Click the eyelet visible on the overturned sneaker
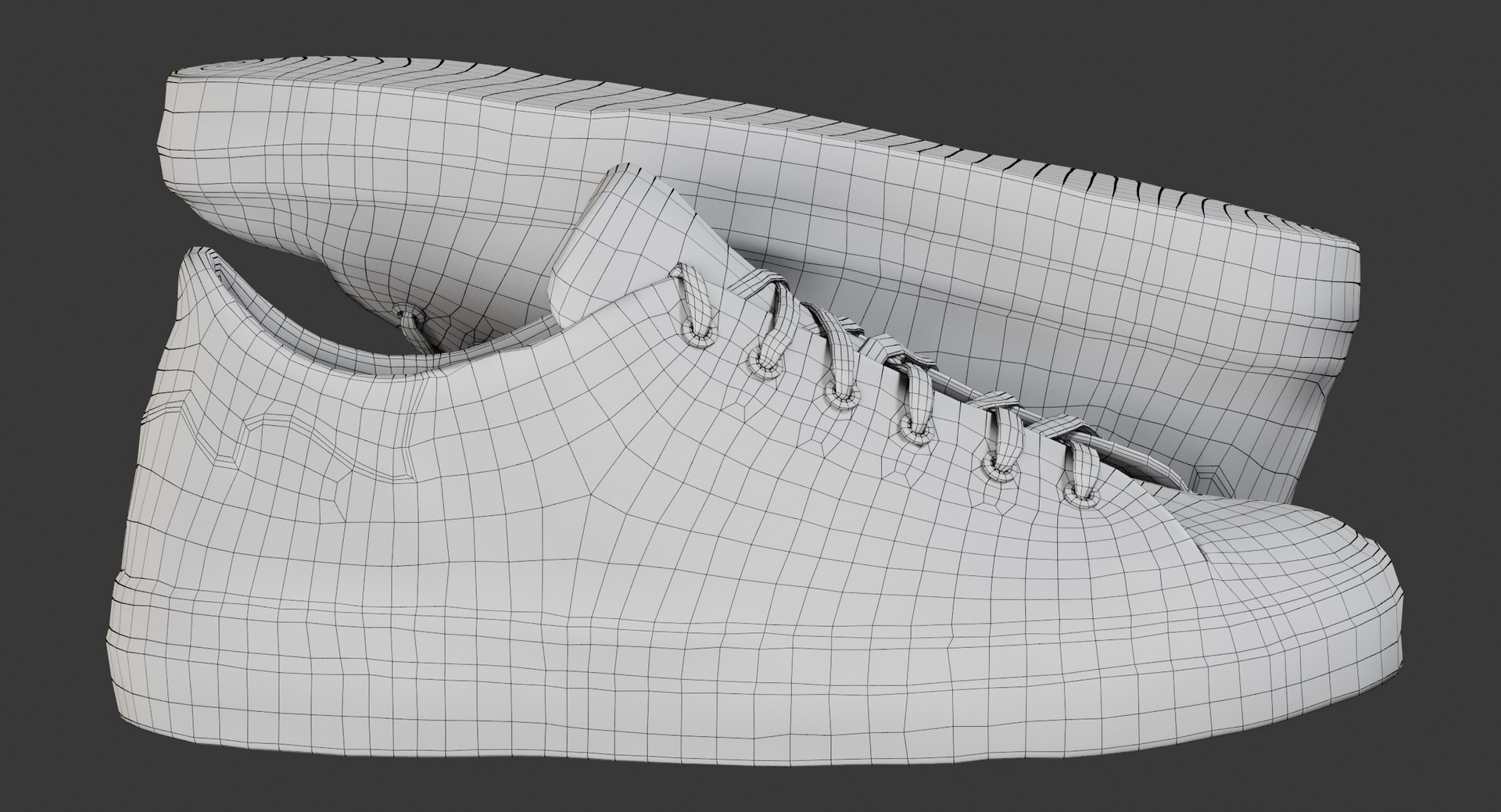Image resolution: width=1501 pixels, height=812 pixels. (x=409, y=314)
